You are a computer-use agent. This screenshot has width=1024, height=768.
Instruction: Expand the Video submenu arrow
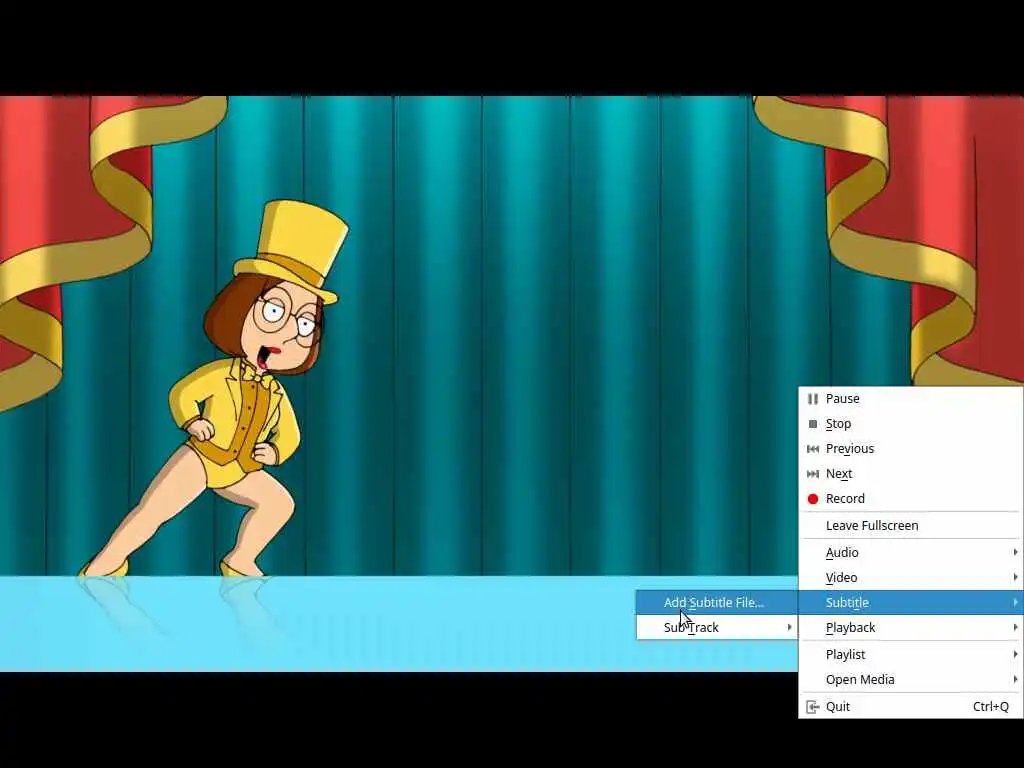point(1015,577)
